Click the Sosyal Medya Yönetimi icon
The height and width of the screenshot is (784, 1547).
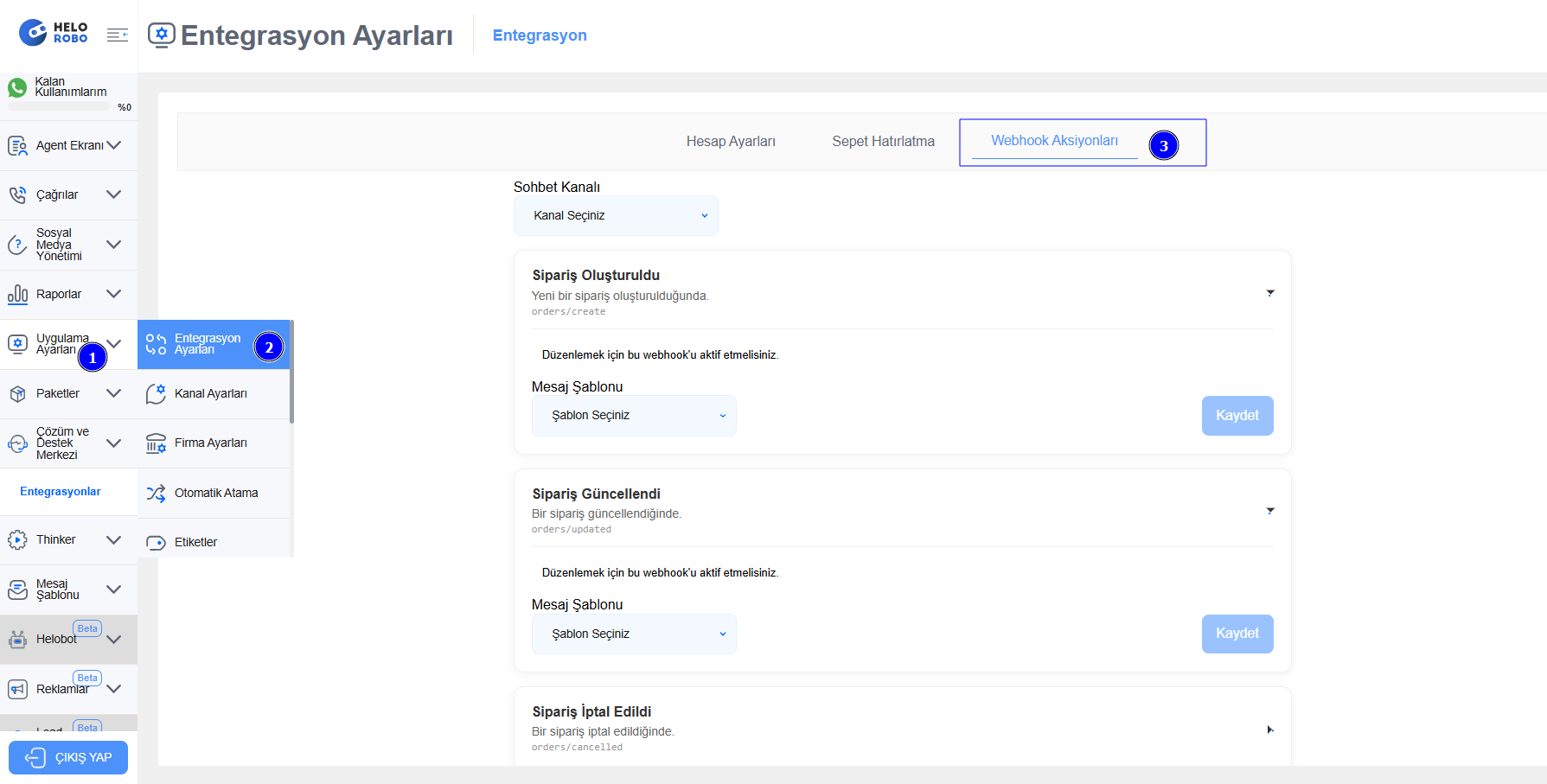pos(17,245)
